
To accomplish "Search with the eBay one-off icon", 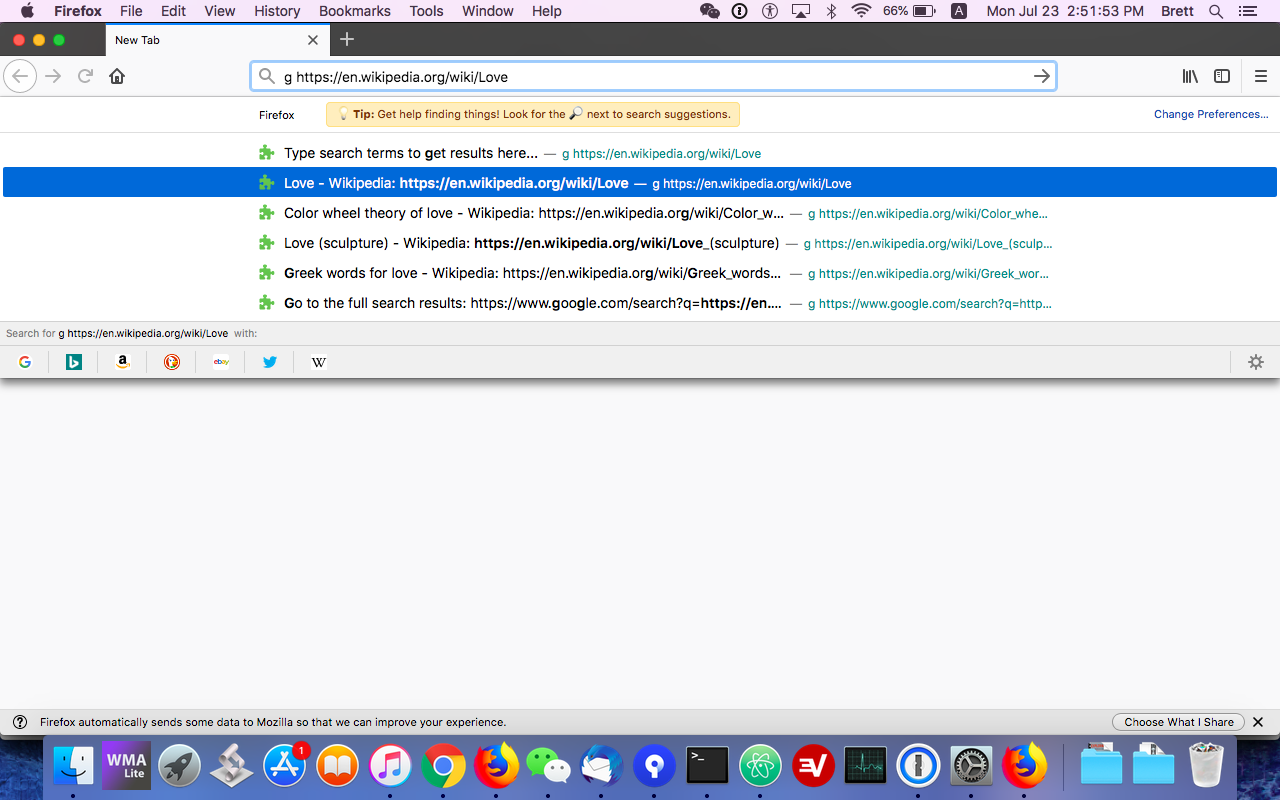I will (x=221, y=362).
